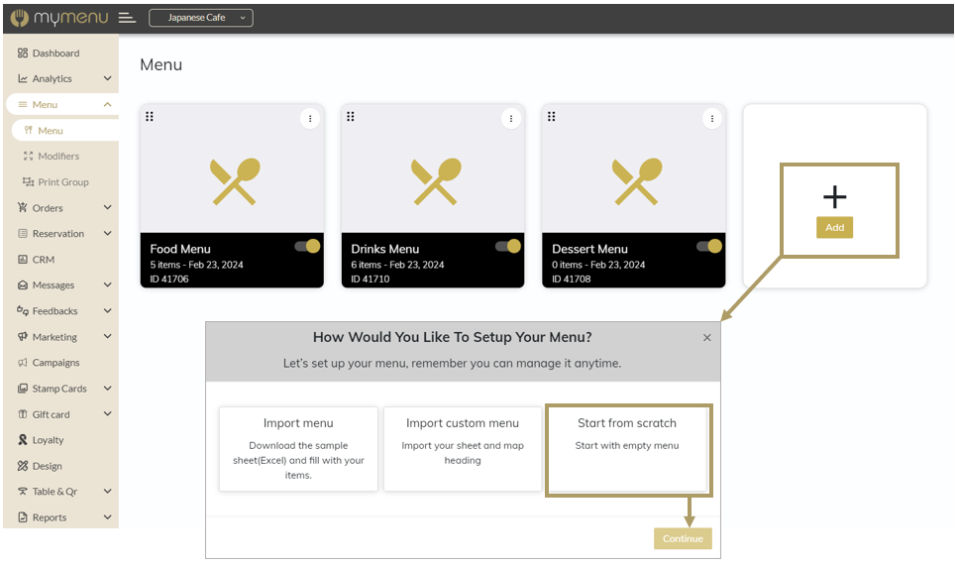Select the Start from scratch option
The height and width of the screenshot is (561, 955).
click(x=627, y=448)
